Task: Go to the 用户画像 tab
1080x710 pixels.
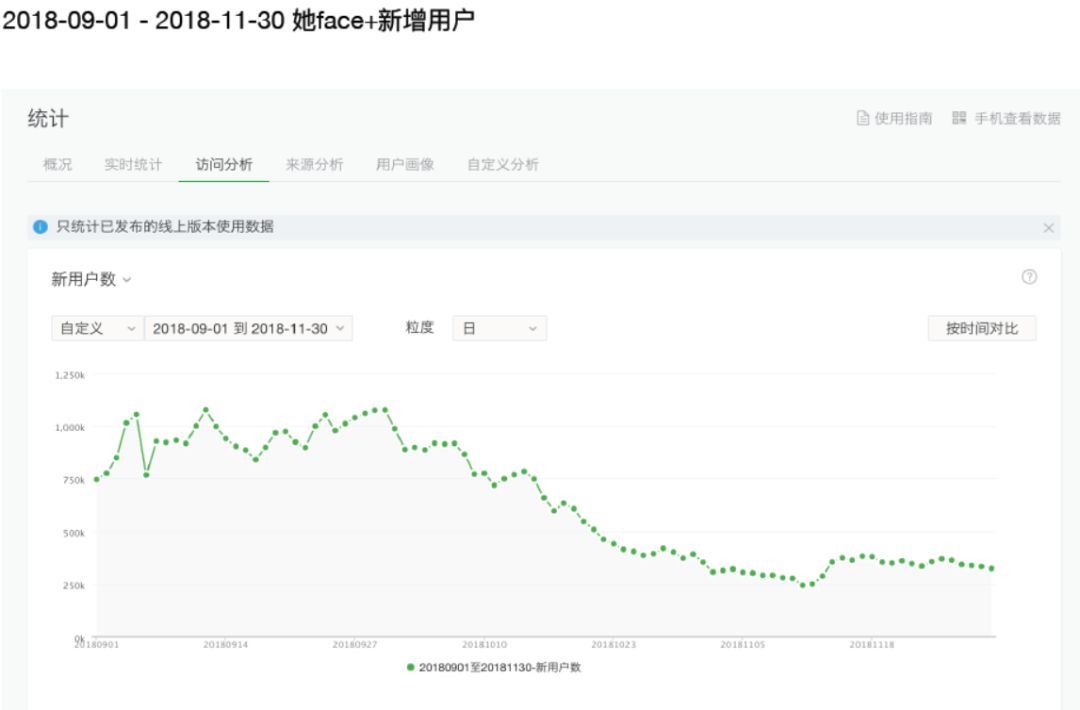Action: click(x=405, y=165)
